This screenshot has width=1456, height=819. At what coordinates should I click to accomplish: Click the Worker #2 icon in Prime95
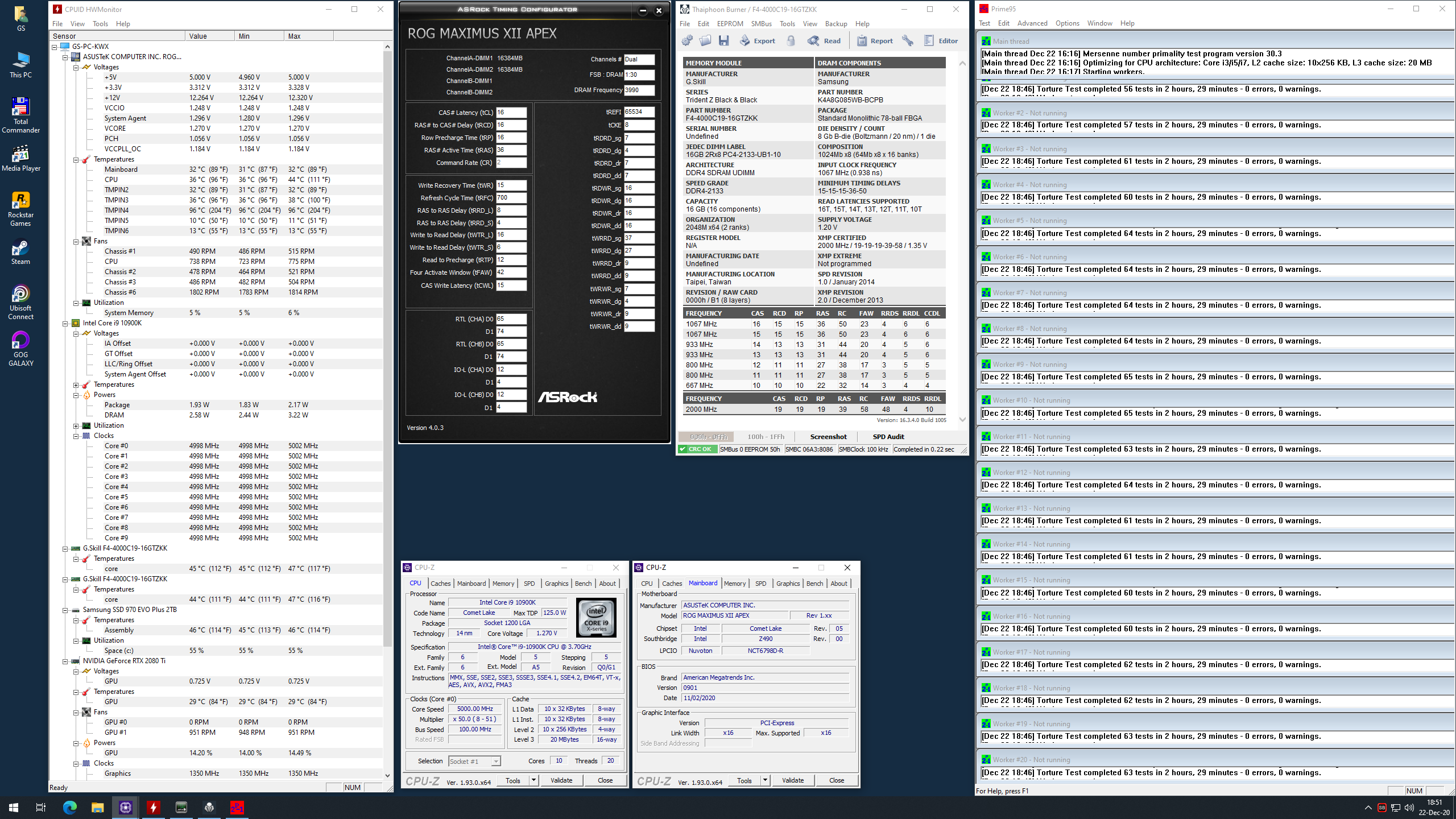(986, 113)
